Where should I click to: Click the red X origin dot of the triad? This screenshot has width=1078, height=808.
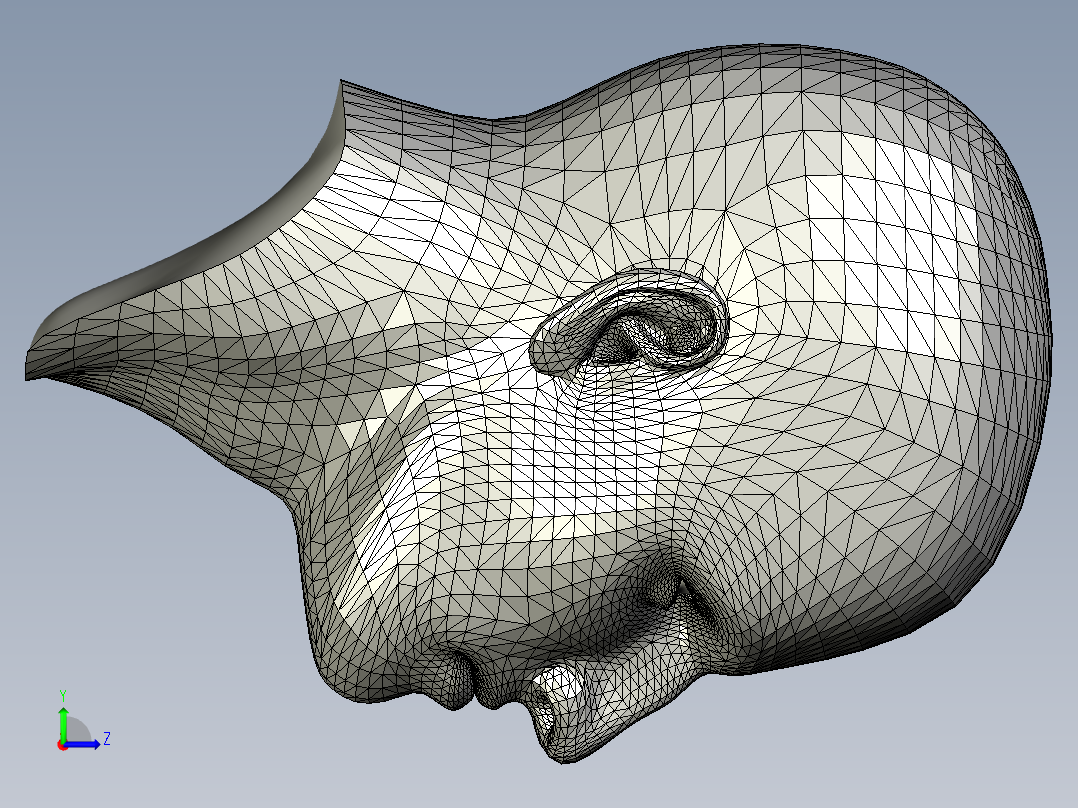pos(63,746)
